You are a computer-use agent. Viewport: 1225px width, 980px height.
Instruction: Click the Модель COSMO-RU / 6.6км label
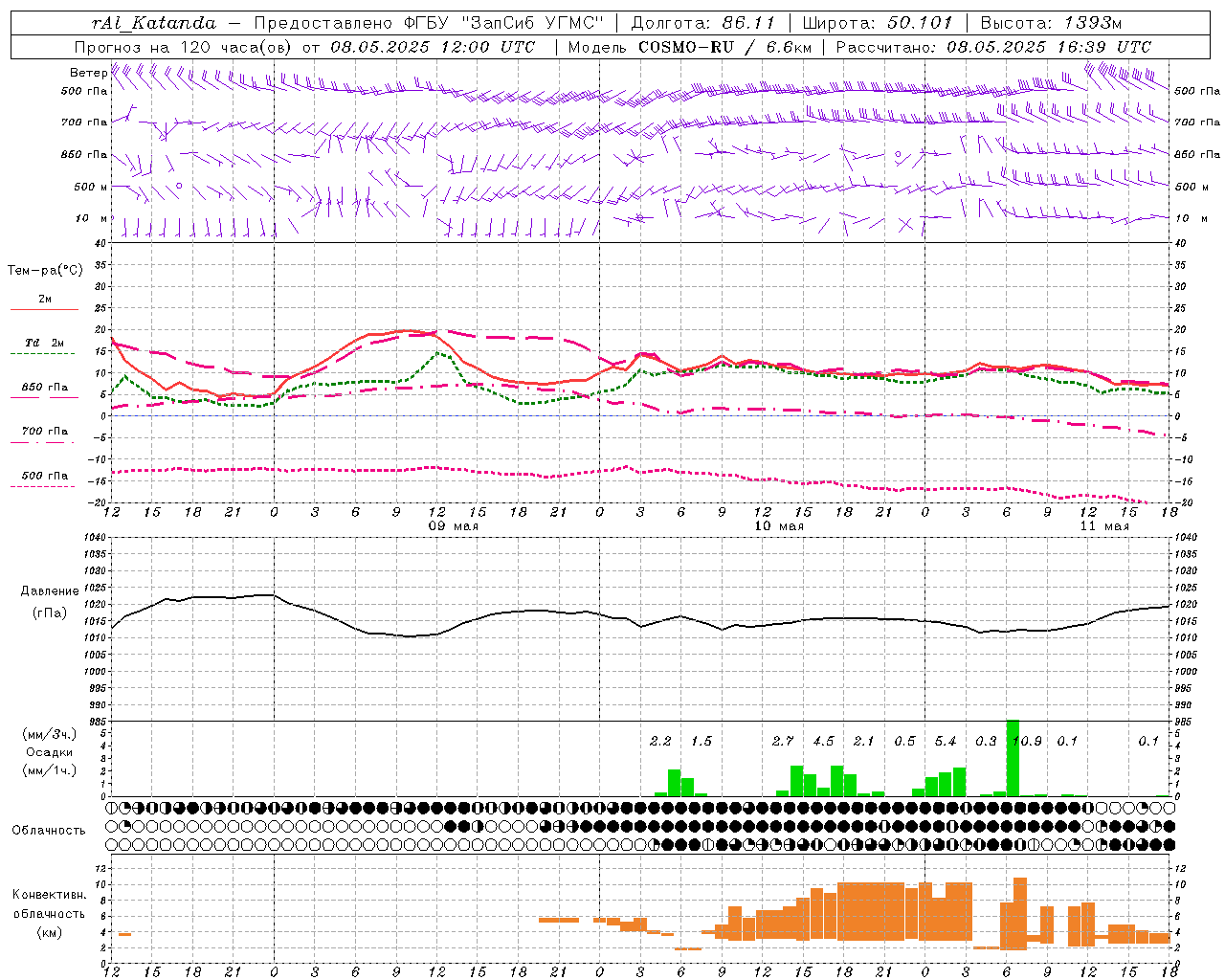pyautogui.click(x=690, y=47)
